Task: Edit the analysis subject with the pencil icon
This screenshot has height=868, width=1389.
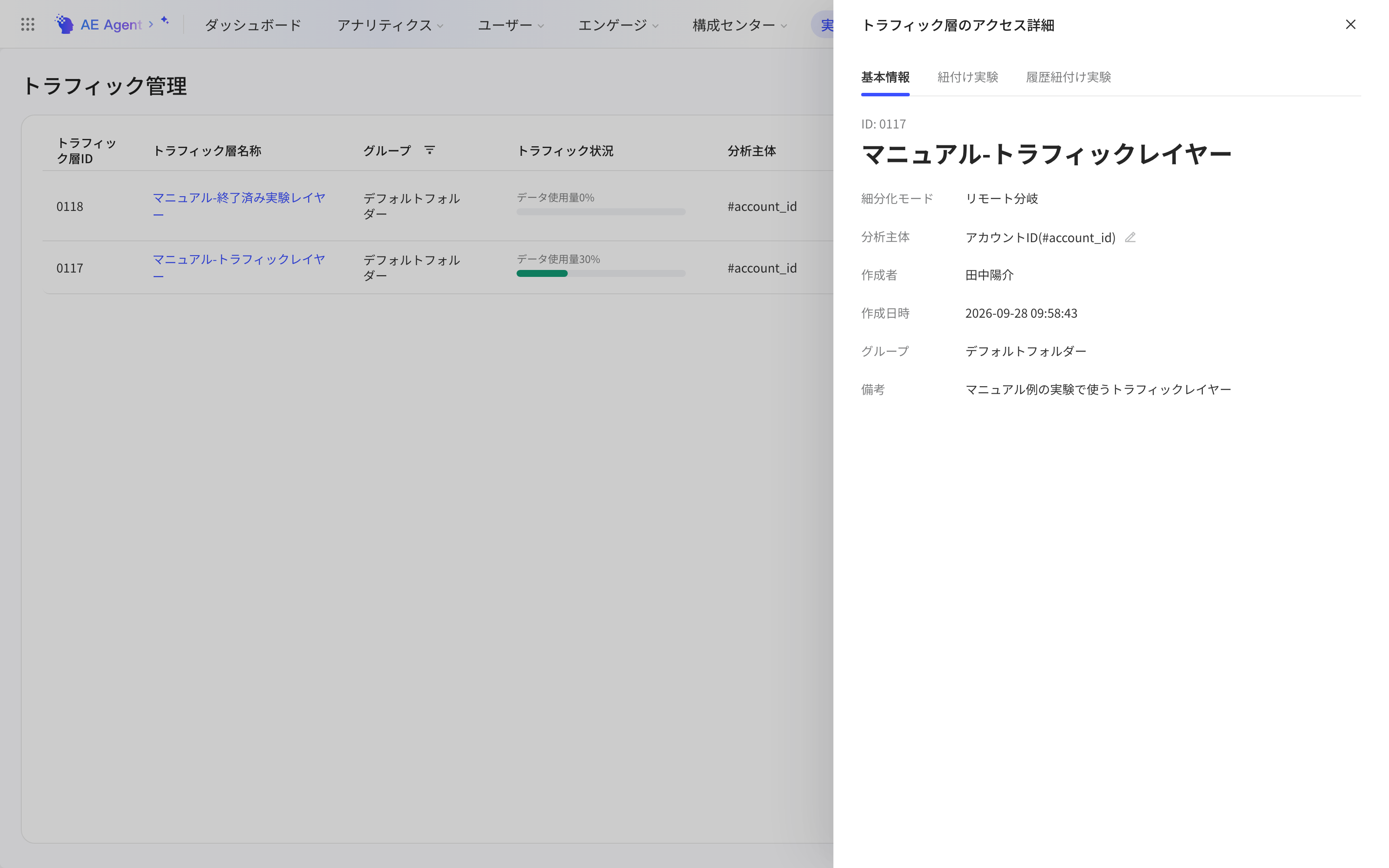Action: [x=1130, y=237]
